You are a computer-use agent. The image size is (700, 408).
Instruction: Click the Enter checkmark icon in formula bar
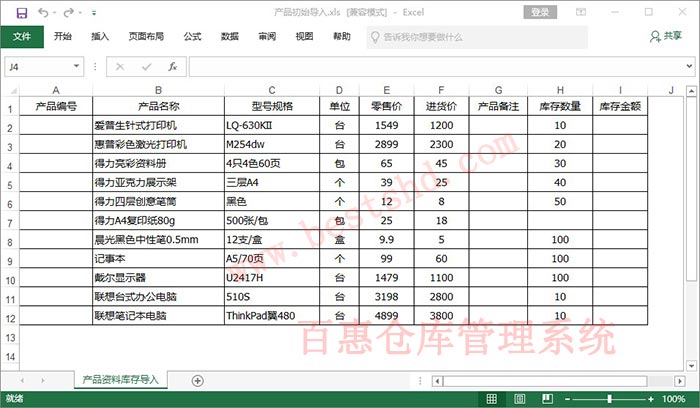(x=146, y=67)
